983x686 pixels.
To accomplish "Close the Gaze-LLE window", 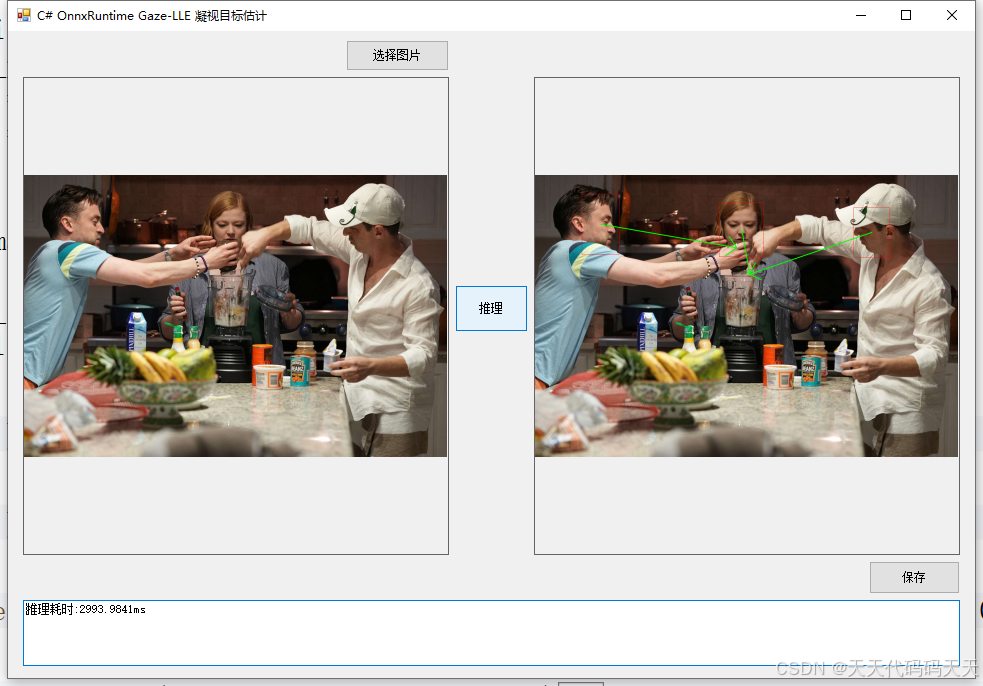I will click(x=952, y=16).
